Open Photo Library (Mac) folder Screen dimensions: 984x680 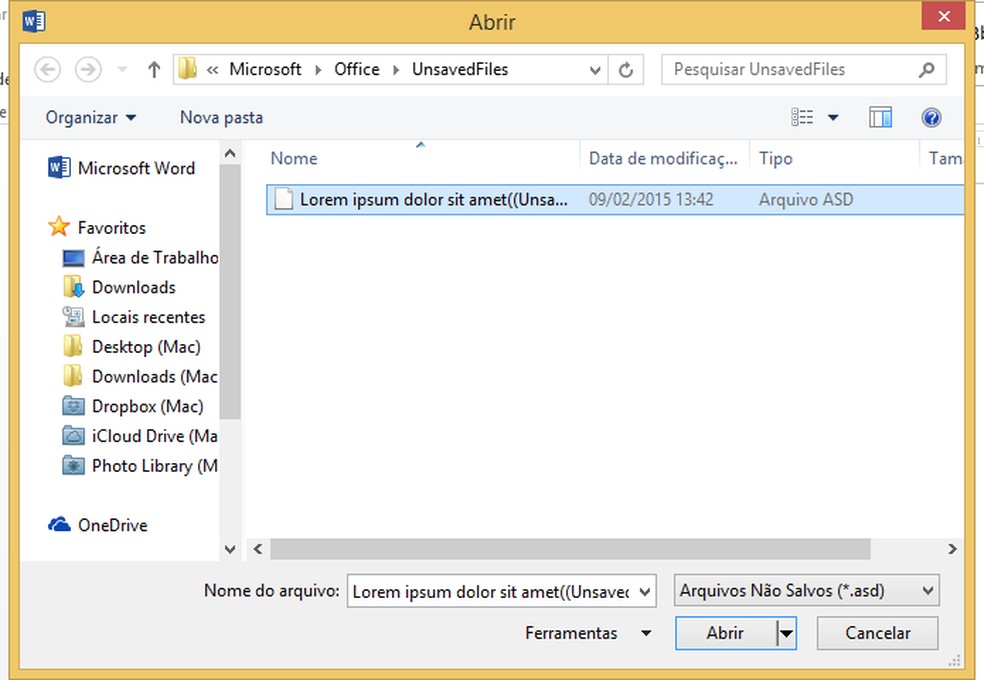point(140,465)
